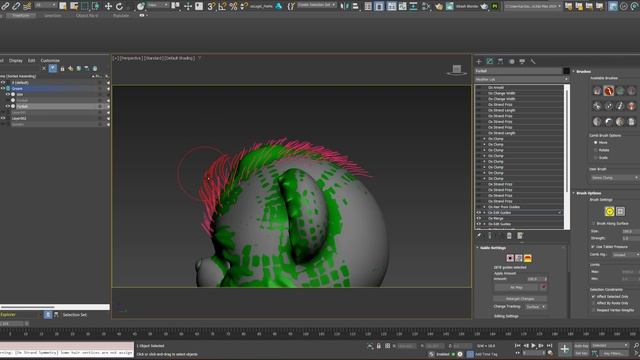Viewport: 640px width, 360px height.
Task: Open the Change Tracking dropdown
Action: click(x=536, y=307)
